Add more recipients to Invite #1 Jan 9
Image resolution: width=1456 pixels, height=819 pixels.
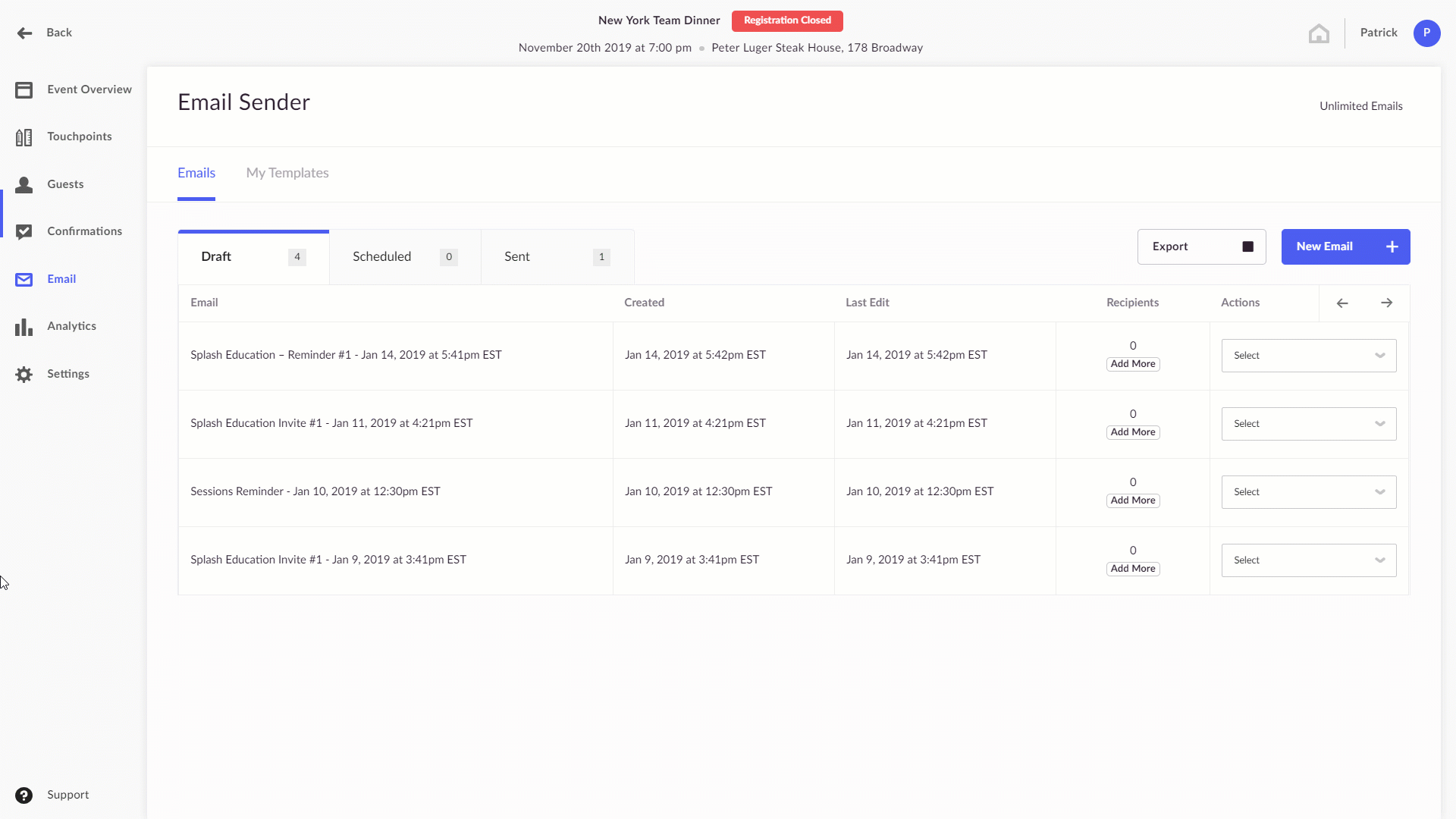(1133, 569)
